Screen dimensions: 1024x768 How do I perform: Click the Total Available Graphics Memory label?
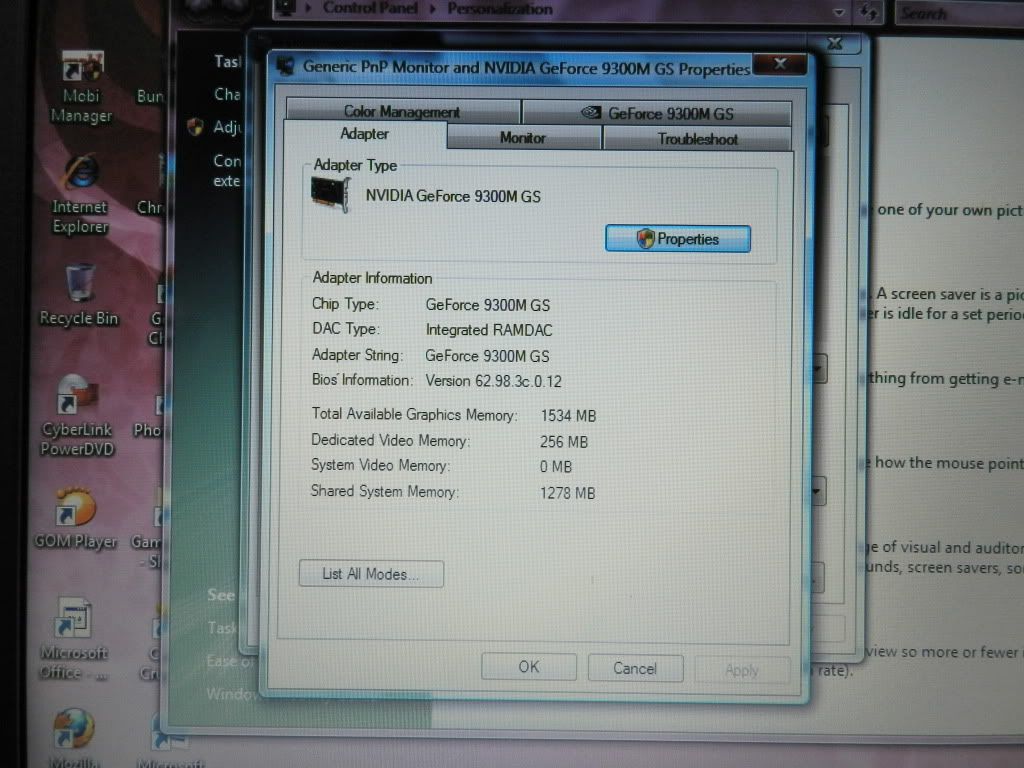(415, 415)
